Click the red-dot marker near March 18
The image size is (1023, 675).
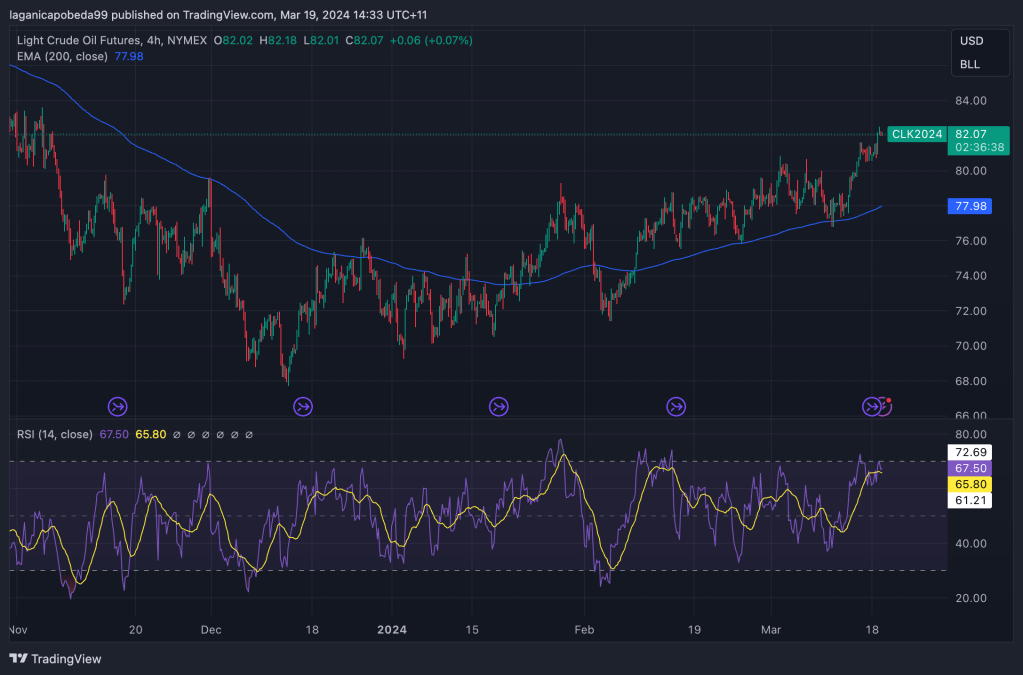tap(886, 404)
